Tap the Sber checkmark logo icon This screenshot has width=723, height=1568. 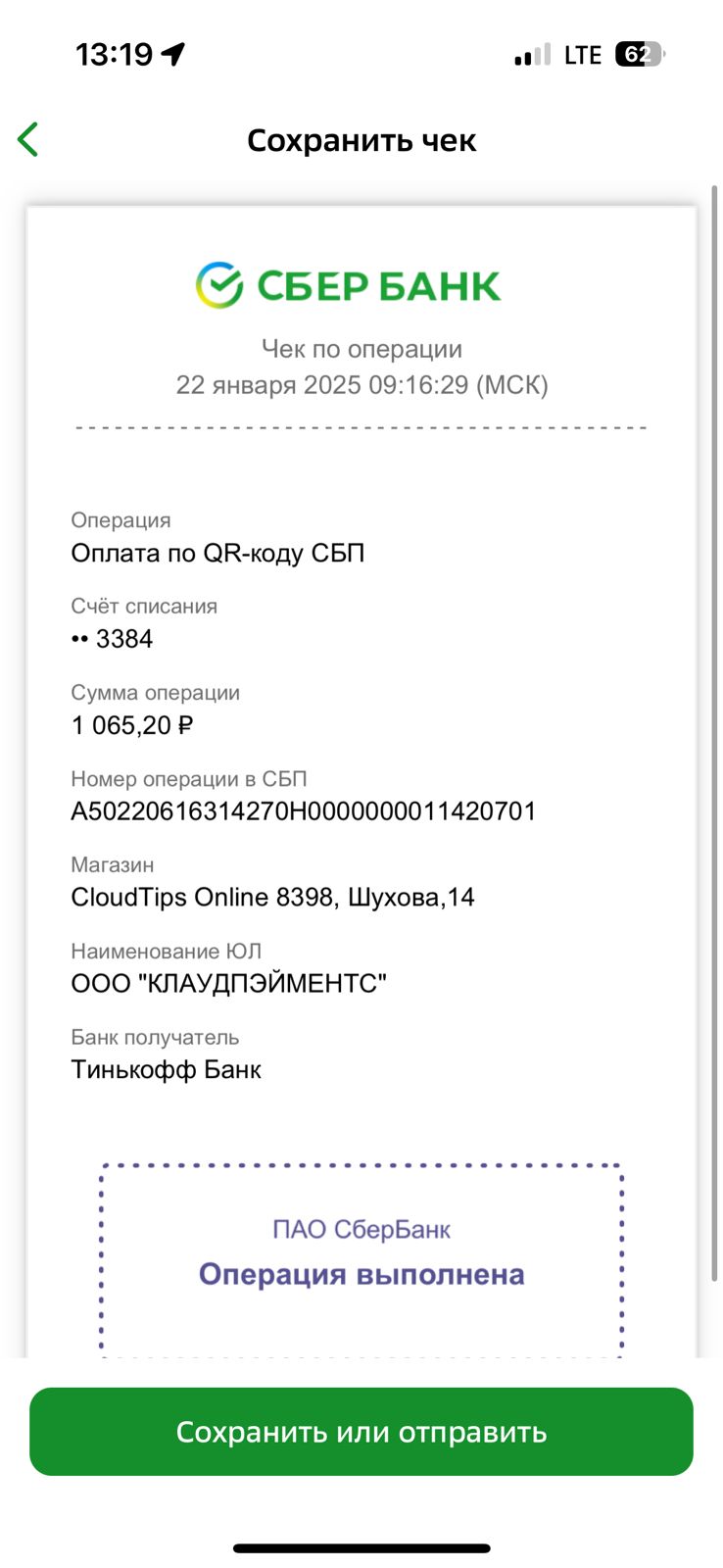pyautogui.click(x=219, y=285)
